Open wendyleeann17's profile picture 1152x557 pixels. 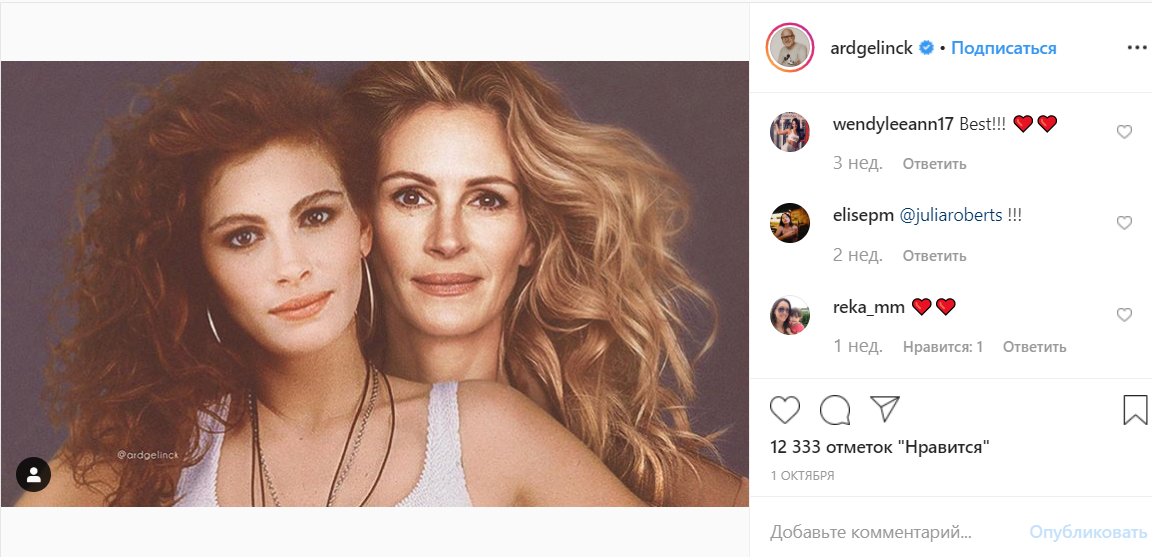pyautogui.click(x=790, y=131)
